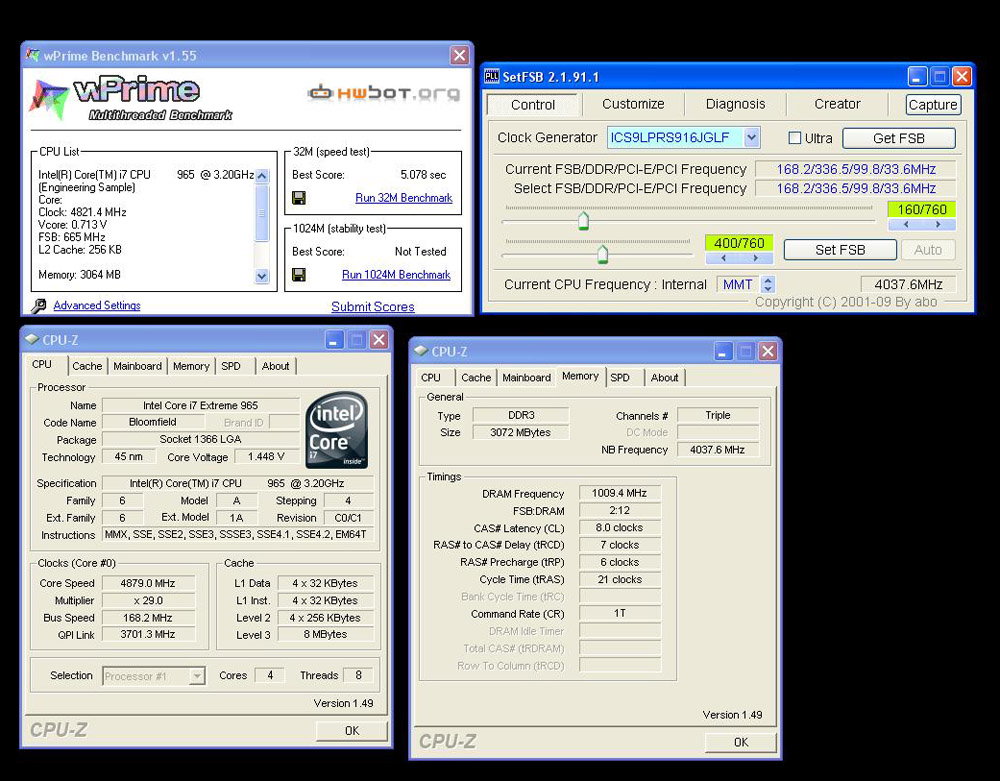
Task: Click the left CPU-Z title bar icon
Action: point(32,340)
